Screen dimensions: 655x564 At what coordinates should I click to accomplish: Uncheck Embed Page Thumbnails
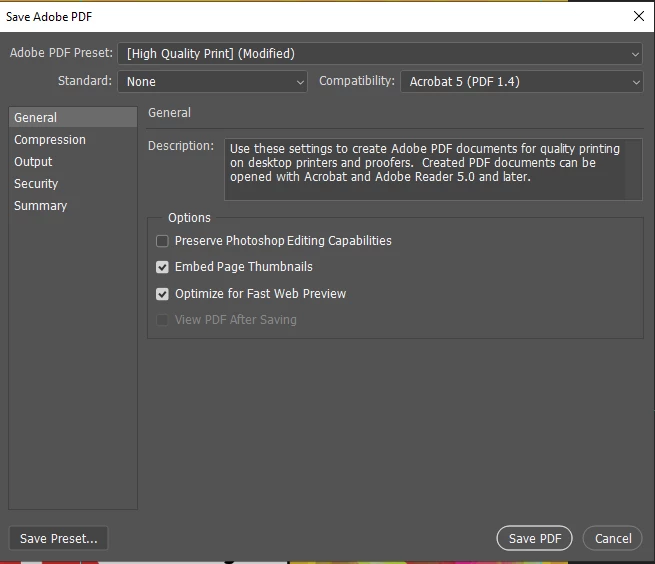point(162,267)
